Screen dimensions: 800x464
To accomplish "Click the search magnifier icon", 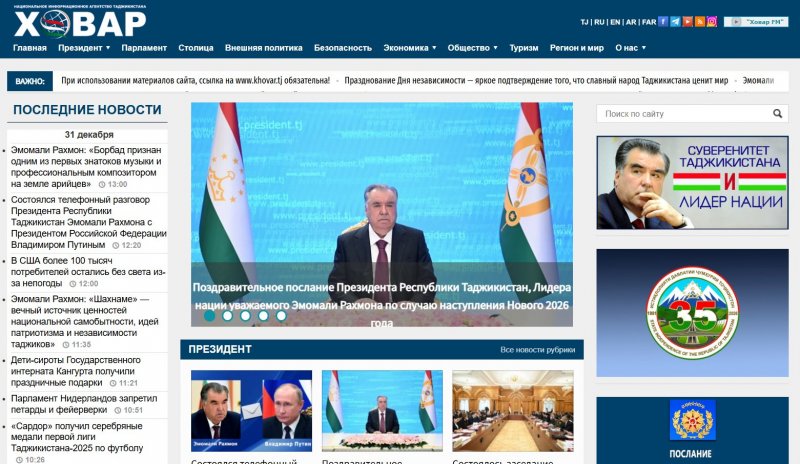I will 775,114.
